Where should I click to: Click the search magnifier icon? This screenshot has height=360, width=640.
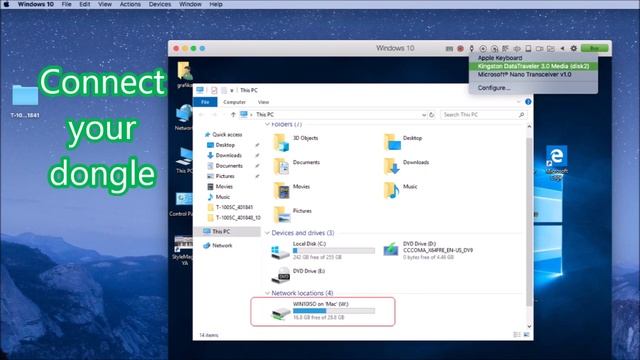coord(521,115)
